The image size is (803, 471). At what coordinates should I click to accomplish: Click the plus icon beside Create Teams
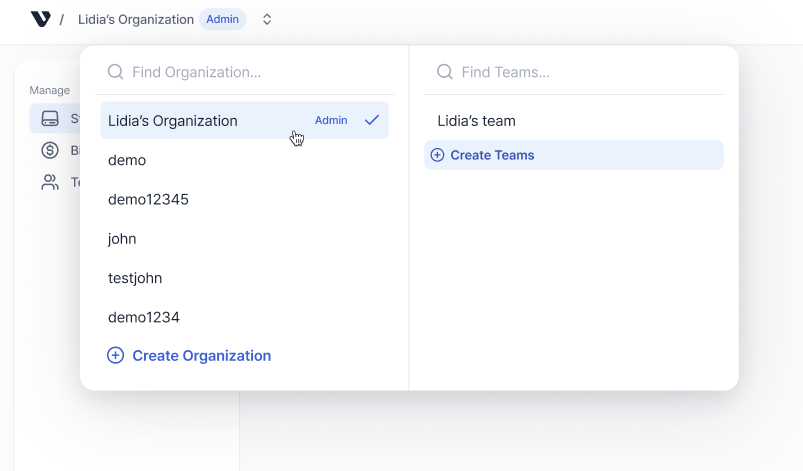[437, 155]
